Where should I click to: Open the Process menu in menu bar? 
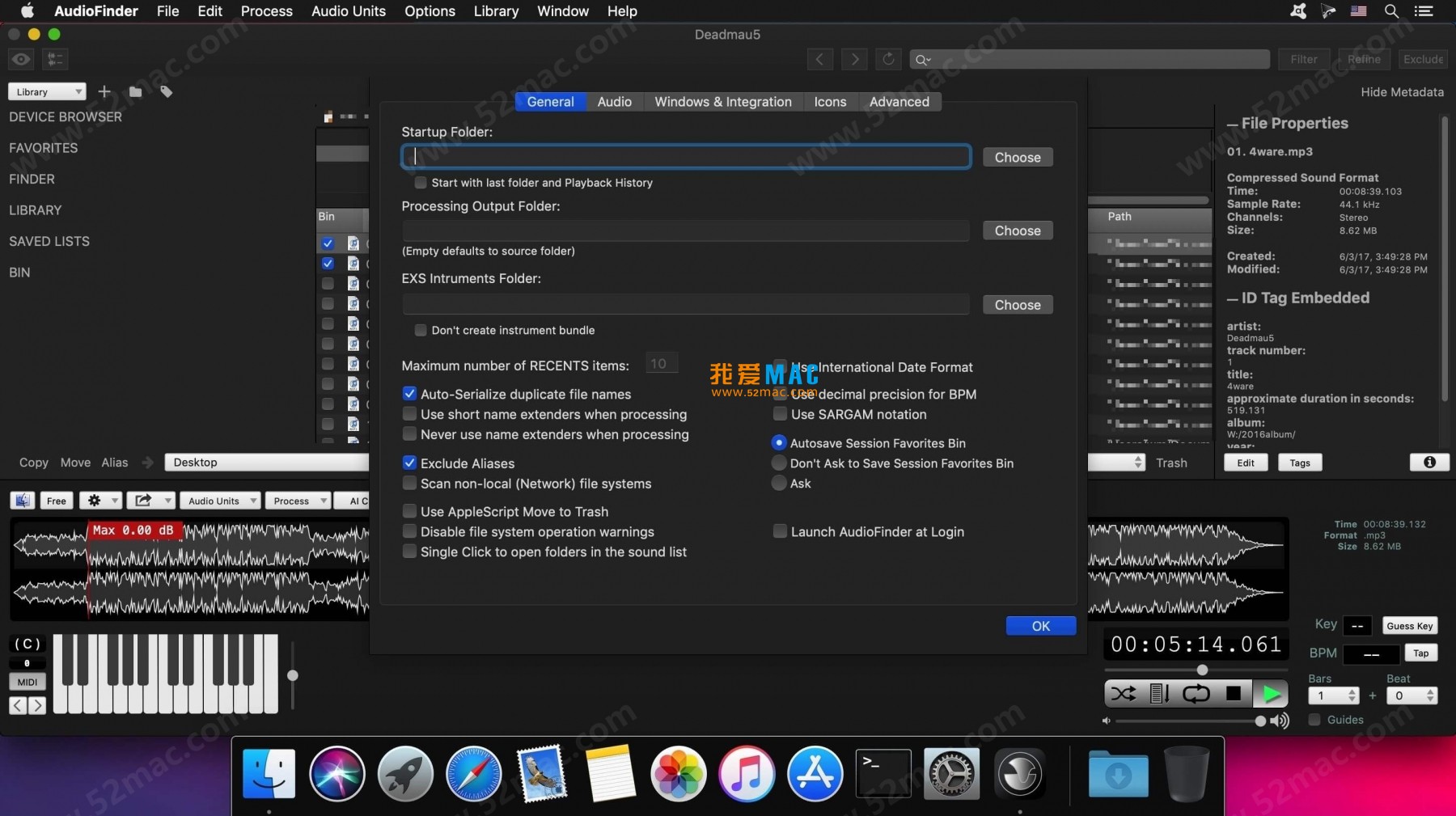pyautogui.click(x=266, y=11)
